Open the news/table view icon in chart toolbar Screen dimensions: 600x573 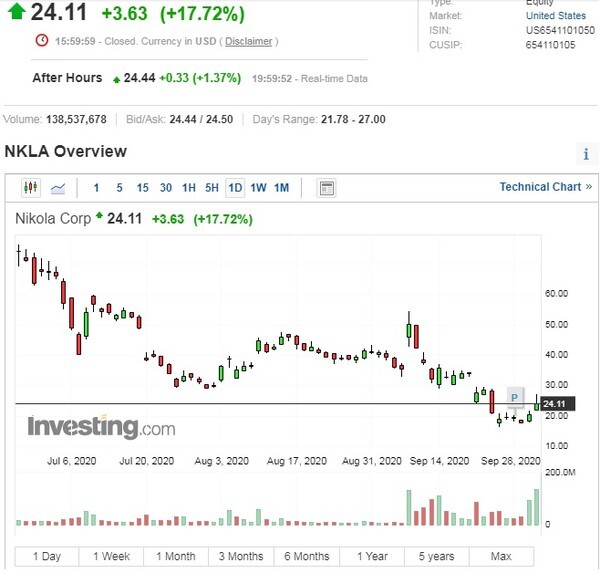(x=326, y=188)
